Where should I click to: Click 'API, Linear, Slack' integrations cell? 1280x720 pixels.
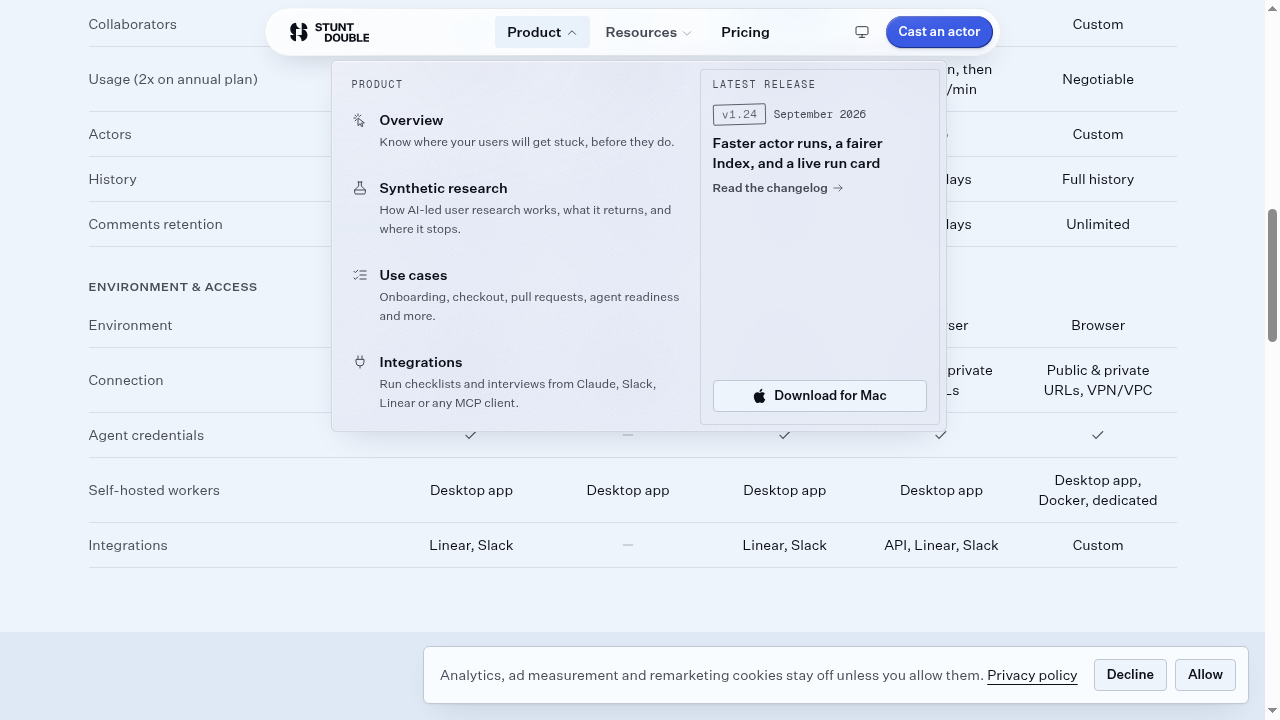pyautogui.click(x=941, y=545)
